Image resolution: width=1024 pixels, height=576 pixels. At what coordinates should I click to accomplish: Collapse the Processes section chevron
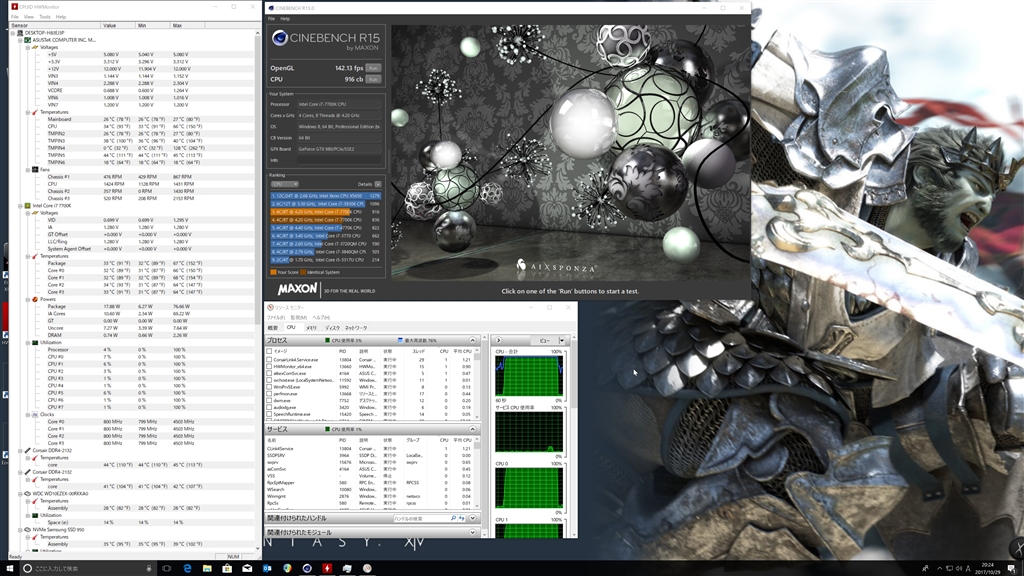[474, 340]
